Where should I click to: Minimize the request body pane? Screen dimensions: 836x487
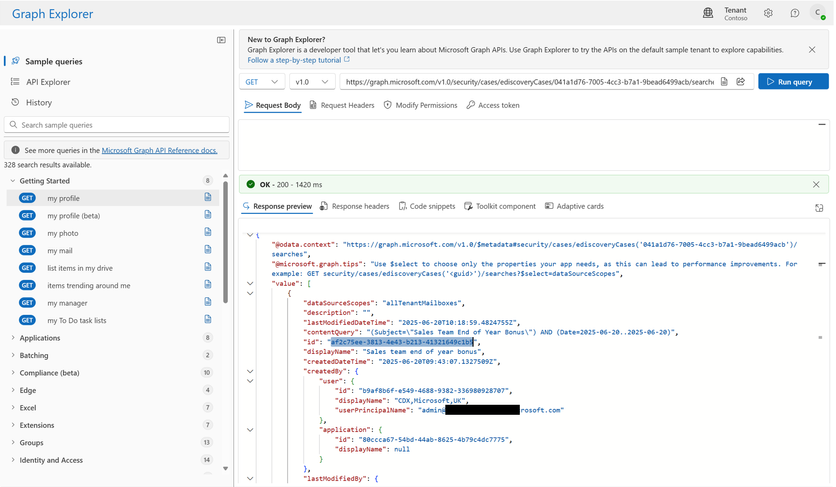(822, 124)
